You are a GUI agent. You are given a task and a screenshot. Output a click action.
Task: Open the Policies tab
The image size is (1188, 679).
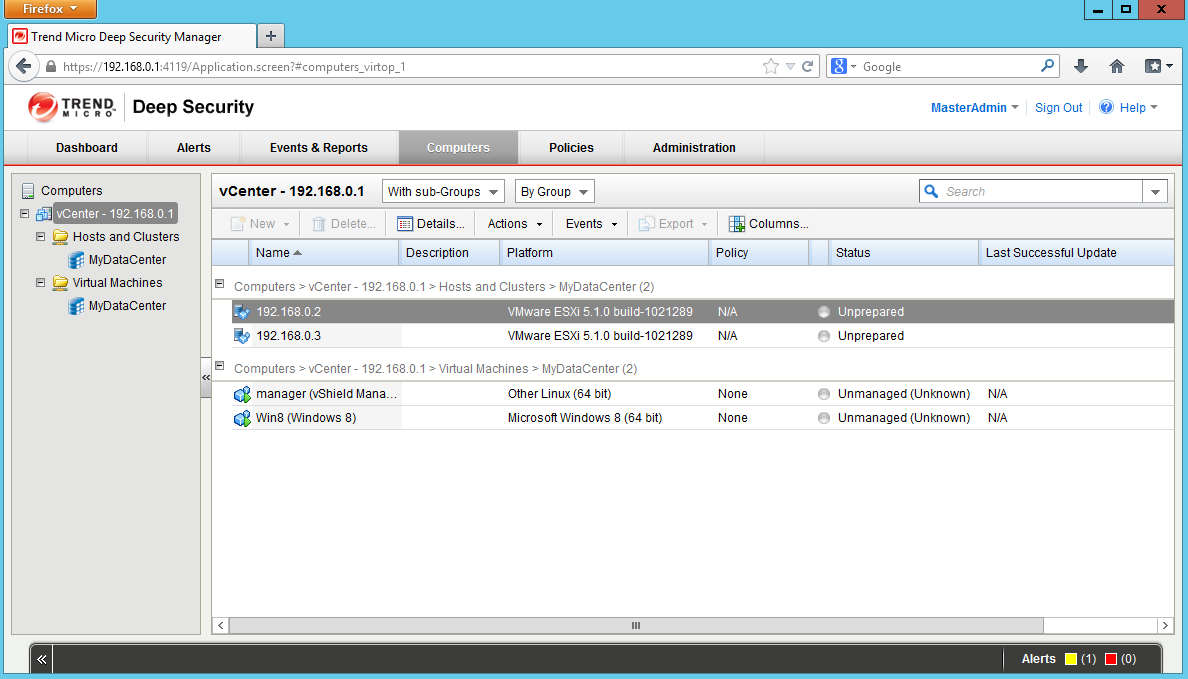[571, 148]
